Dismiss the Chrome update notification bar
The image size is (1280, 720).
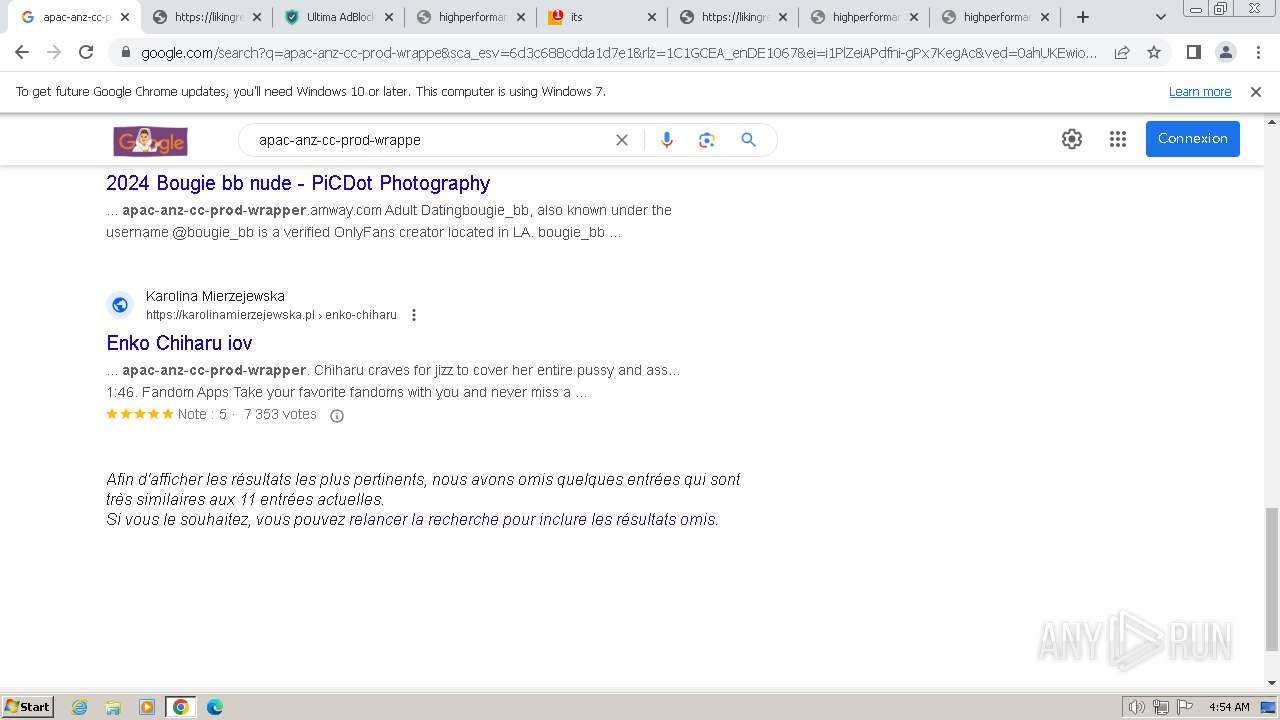click(x=1256, y=91)
